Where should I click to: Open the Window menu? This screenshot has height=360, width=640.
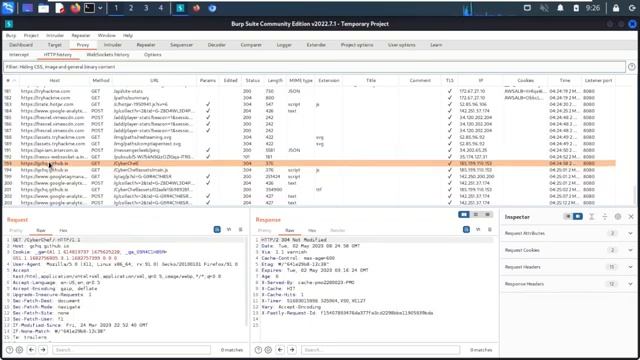(x=107, y=36)
